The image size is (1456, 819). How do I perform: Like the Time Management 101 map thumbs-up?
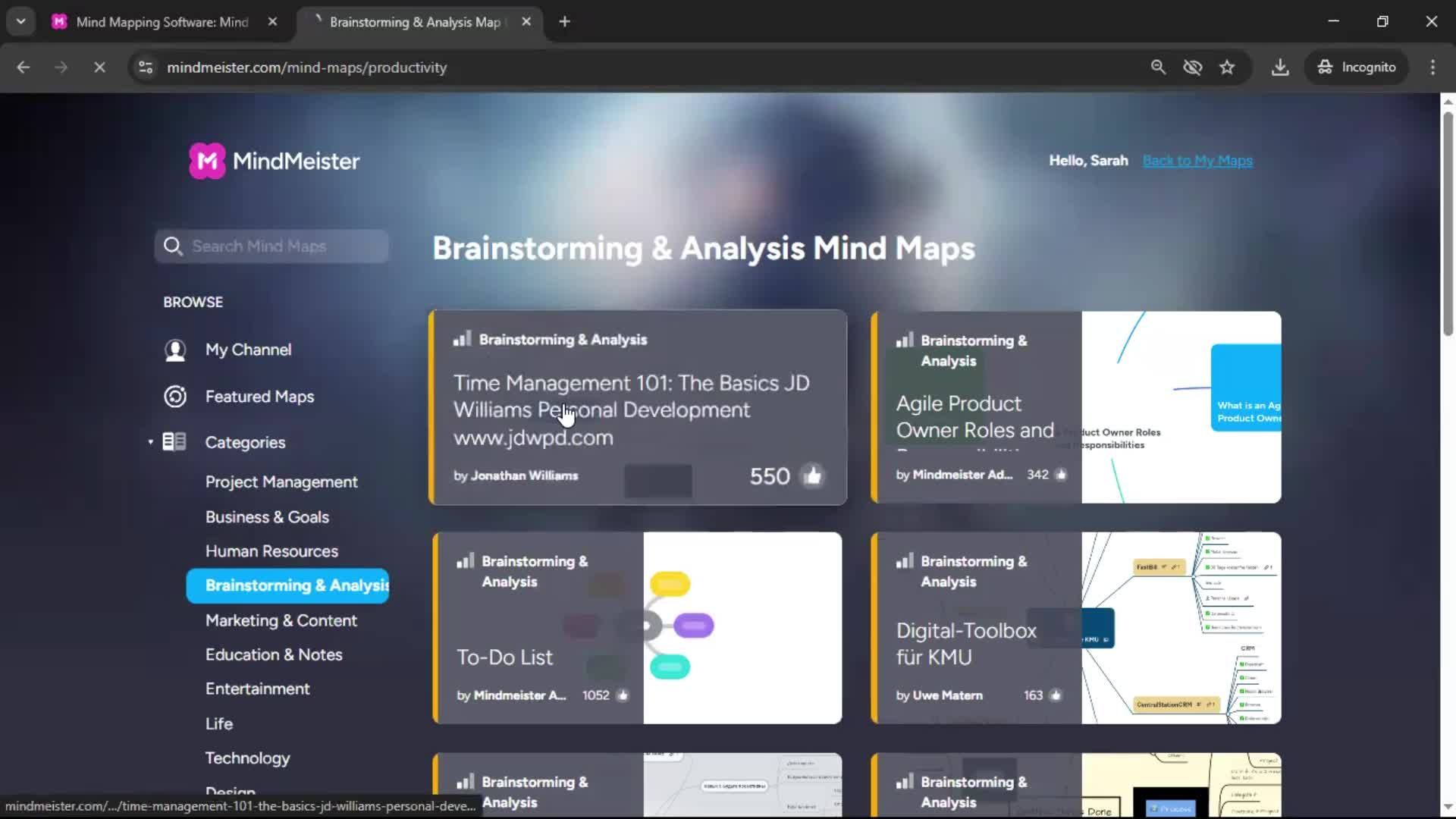coord(813,475)
